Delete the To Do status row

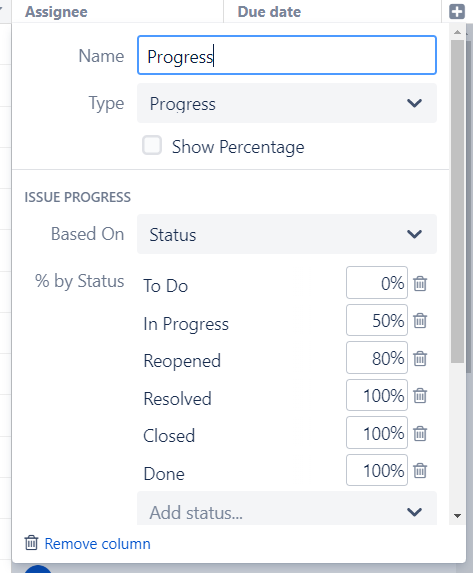[x=420, y=284]
